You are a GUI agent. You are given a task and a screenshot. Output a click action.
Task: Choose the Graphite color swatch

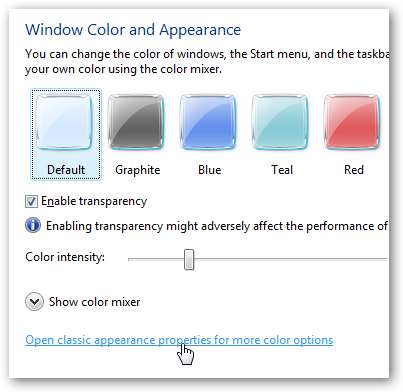point(136,122)
